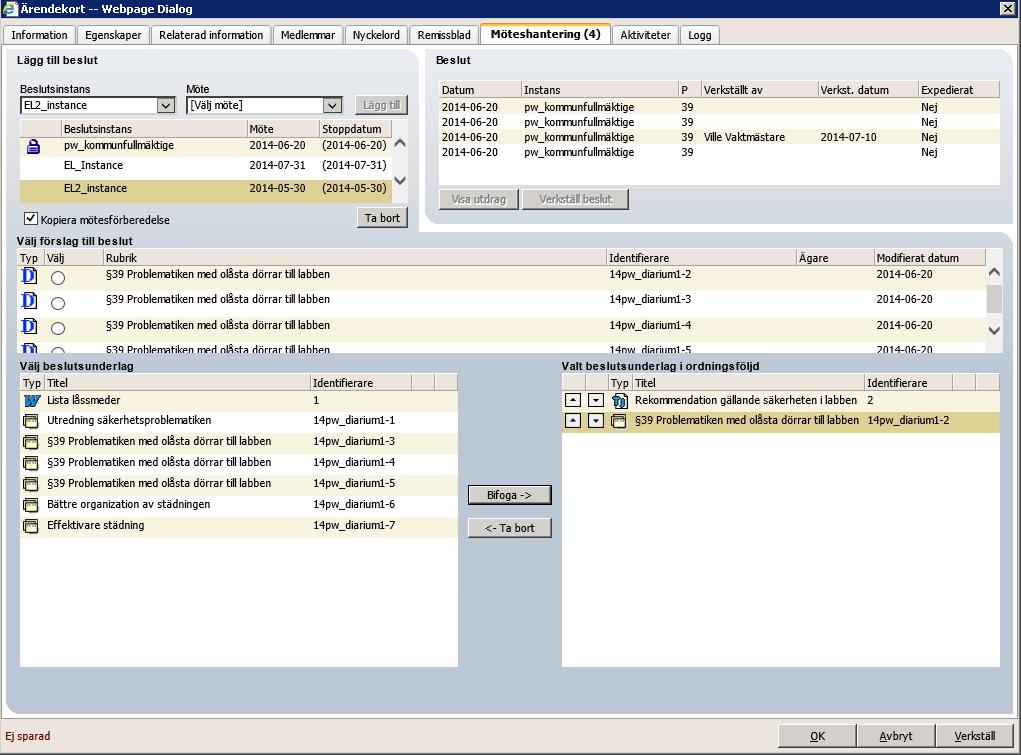1021x755 pixels.
Task: Select radio button for 14pw_diarium1-4 proposal
Action: click(58, 328)
